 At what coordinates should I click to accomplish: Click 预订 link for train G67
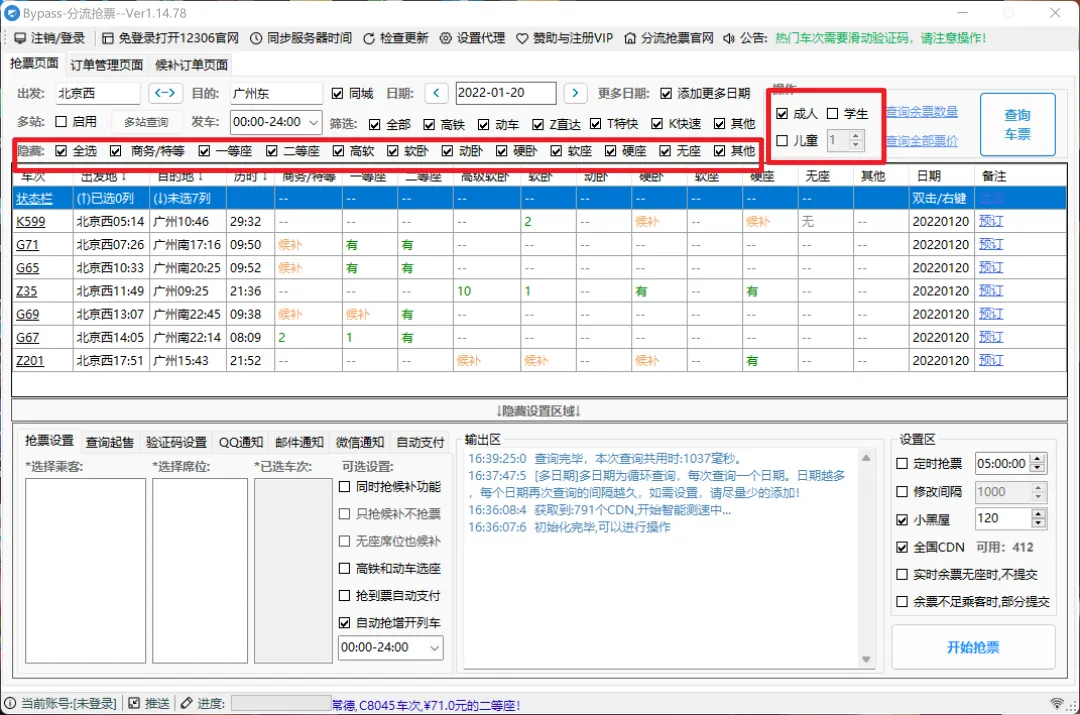(x=990, y=338)
